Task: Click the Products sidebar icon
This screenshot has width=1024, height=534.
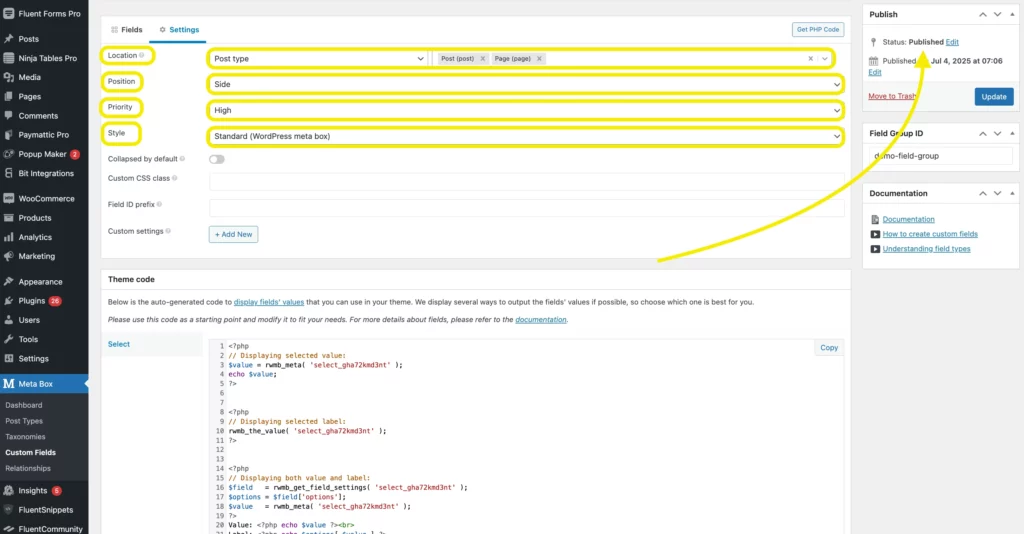Action: click(x=8, y=218)
